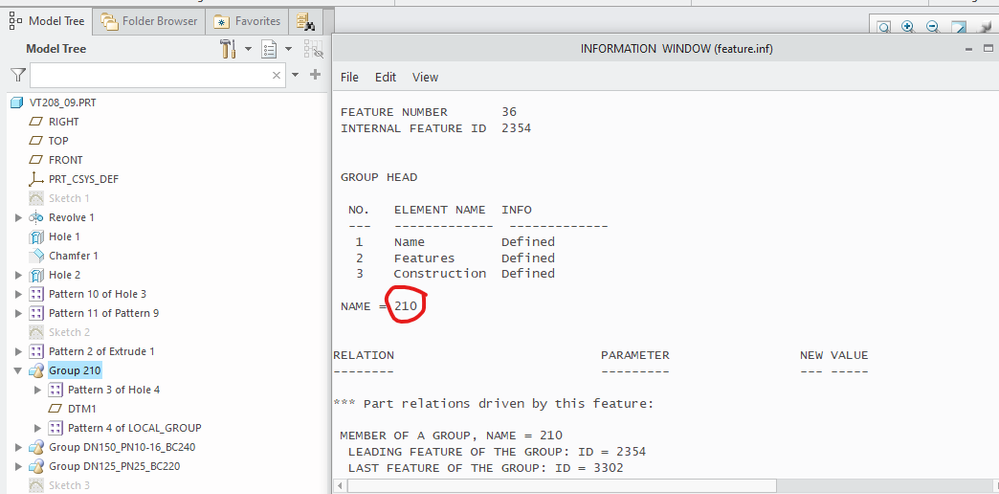Open the tree search tool tab
The height and width of the screenshot is (494, 999).
(306, 22)
